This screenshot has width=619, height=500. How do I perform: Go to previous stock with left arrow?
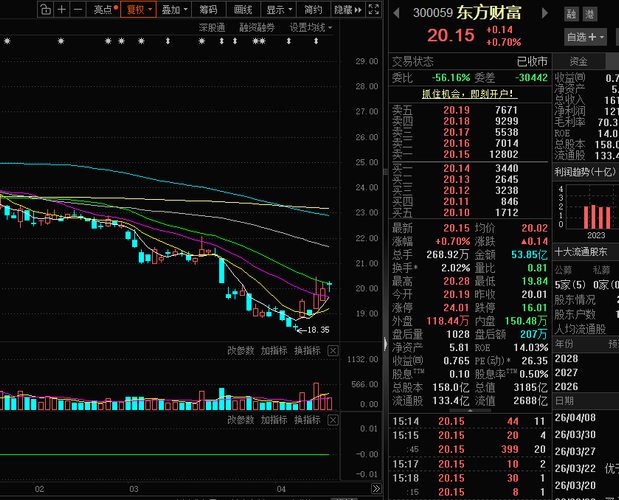click(x=396, y=13)
